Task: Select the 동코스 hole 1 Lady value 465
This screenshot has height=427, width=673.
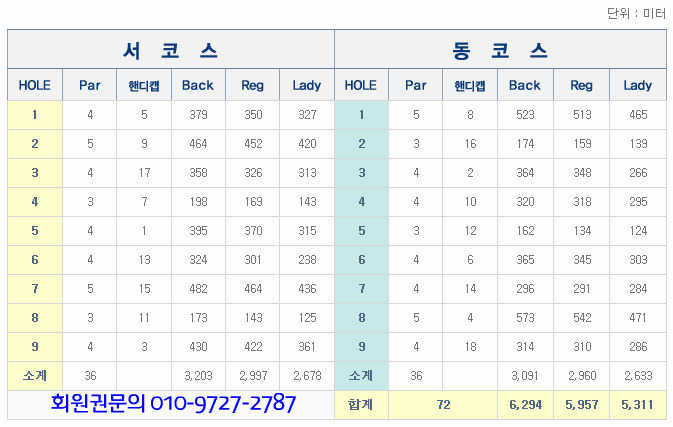Action: pos(638,115)
